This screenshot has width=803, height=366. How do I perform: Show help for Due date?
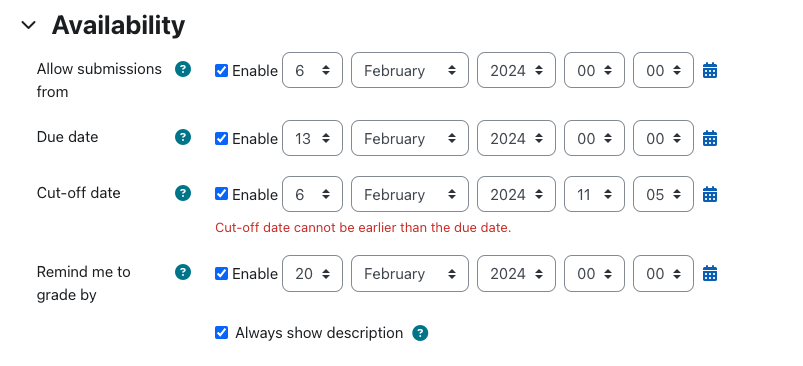tap(183, 137)
